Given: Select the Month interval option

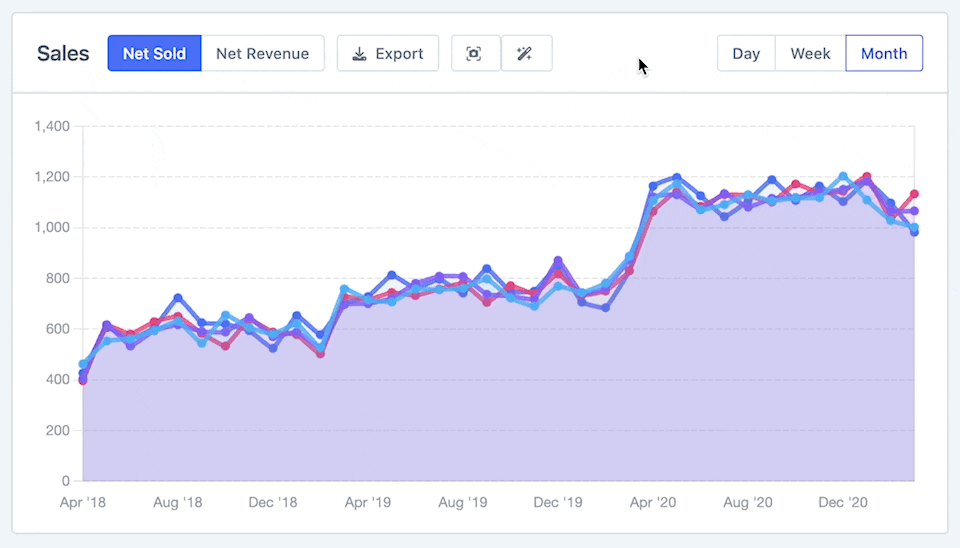Looking at the screenshot, I should pyautogui.click(x=884, y=54).
